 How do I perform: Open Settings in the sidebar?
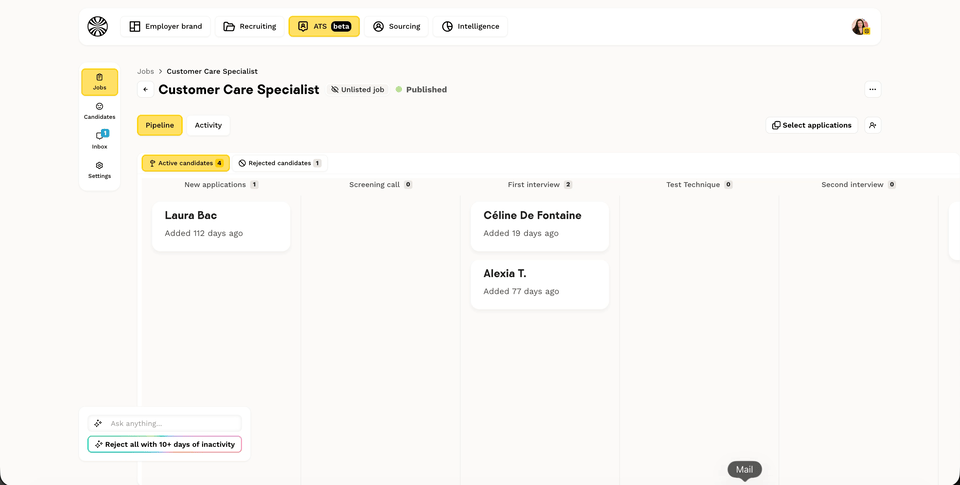[99, 170]
